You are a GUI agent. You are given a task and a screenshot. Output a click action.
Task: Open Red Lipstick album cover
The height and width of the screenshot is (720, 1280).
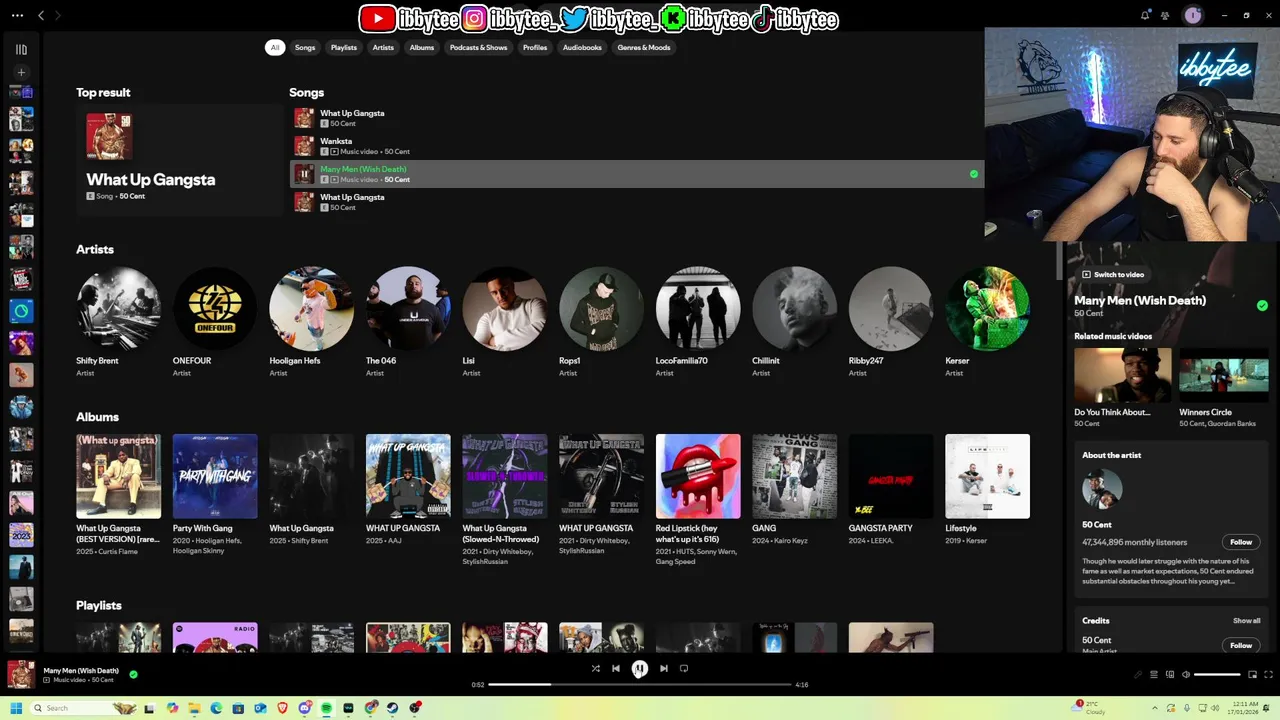[698, 476]
